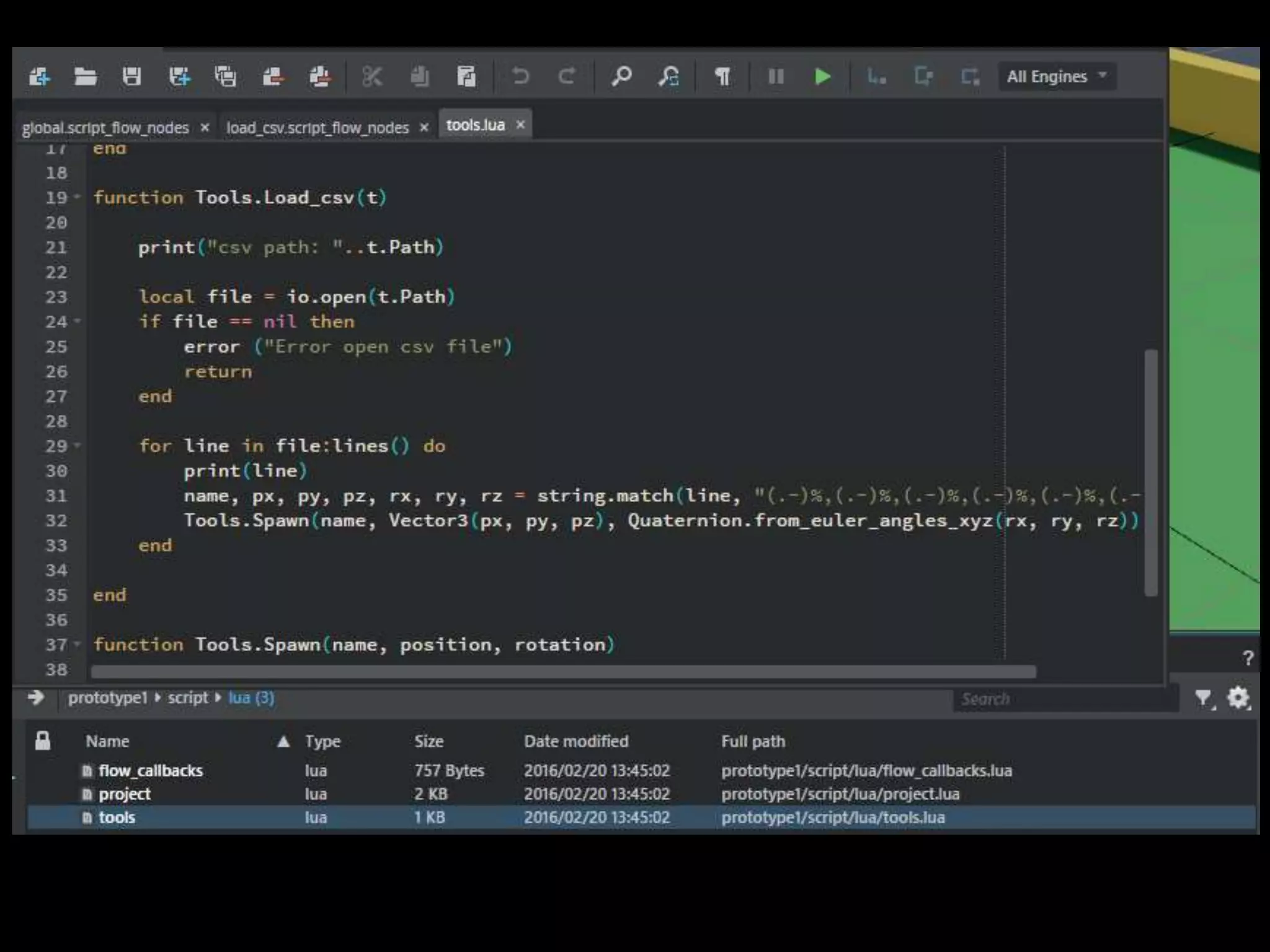The width and height of the screenshot is (1270, 952).
Task: Save the current script file
Action: tap(131, 77)
